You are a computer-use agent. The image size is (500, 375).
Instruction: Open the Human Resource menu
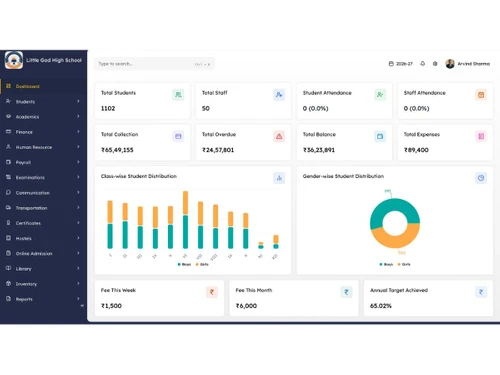click(x=44, y=147)
